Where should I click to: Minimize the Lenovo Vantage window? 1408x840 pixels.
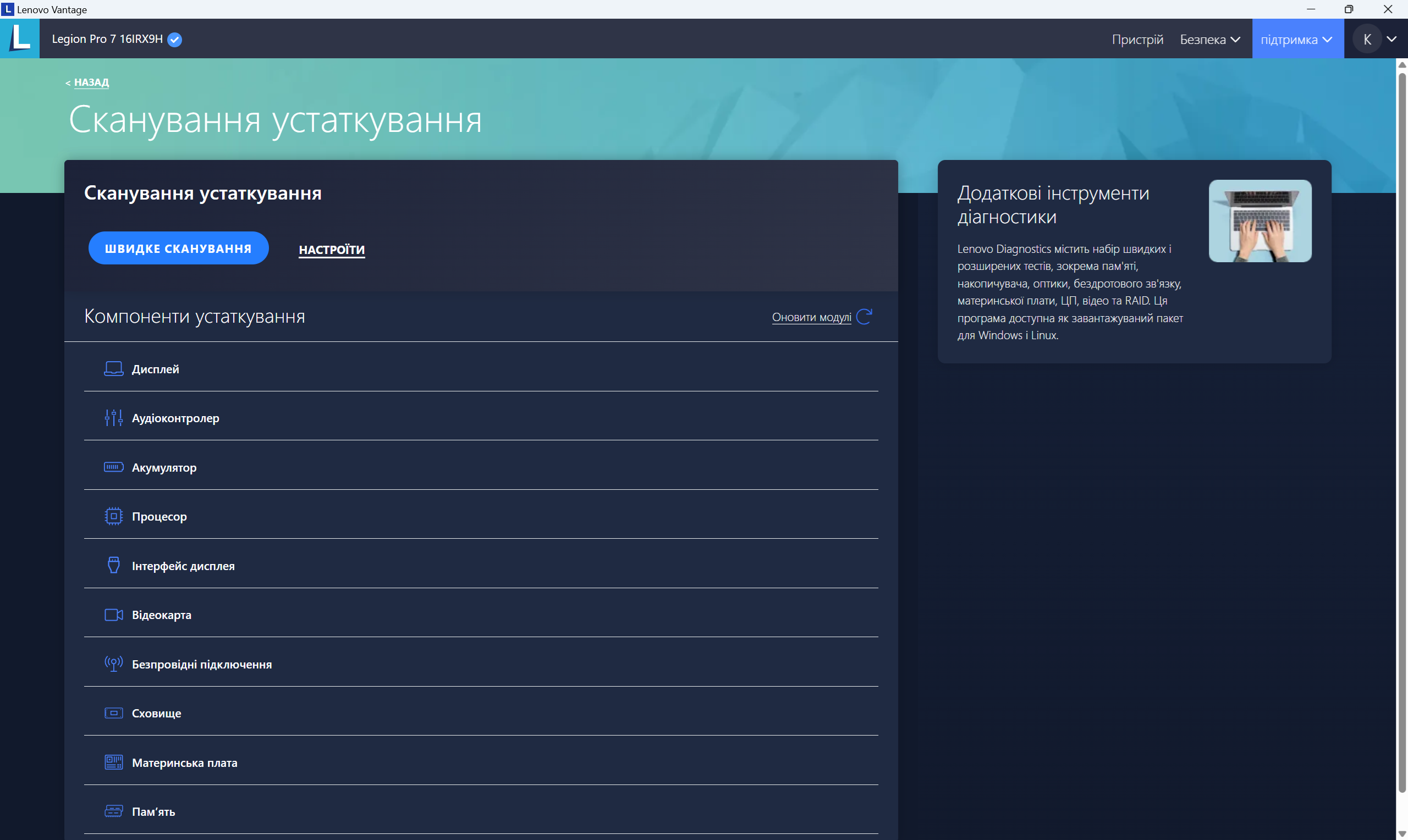(1311, 9)
